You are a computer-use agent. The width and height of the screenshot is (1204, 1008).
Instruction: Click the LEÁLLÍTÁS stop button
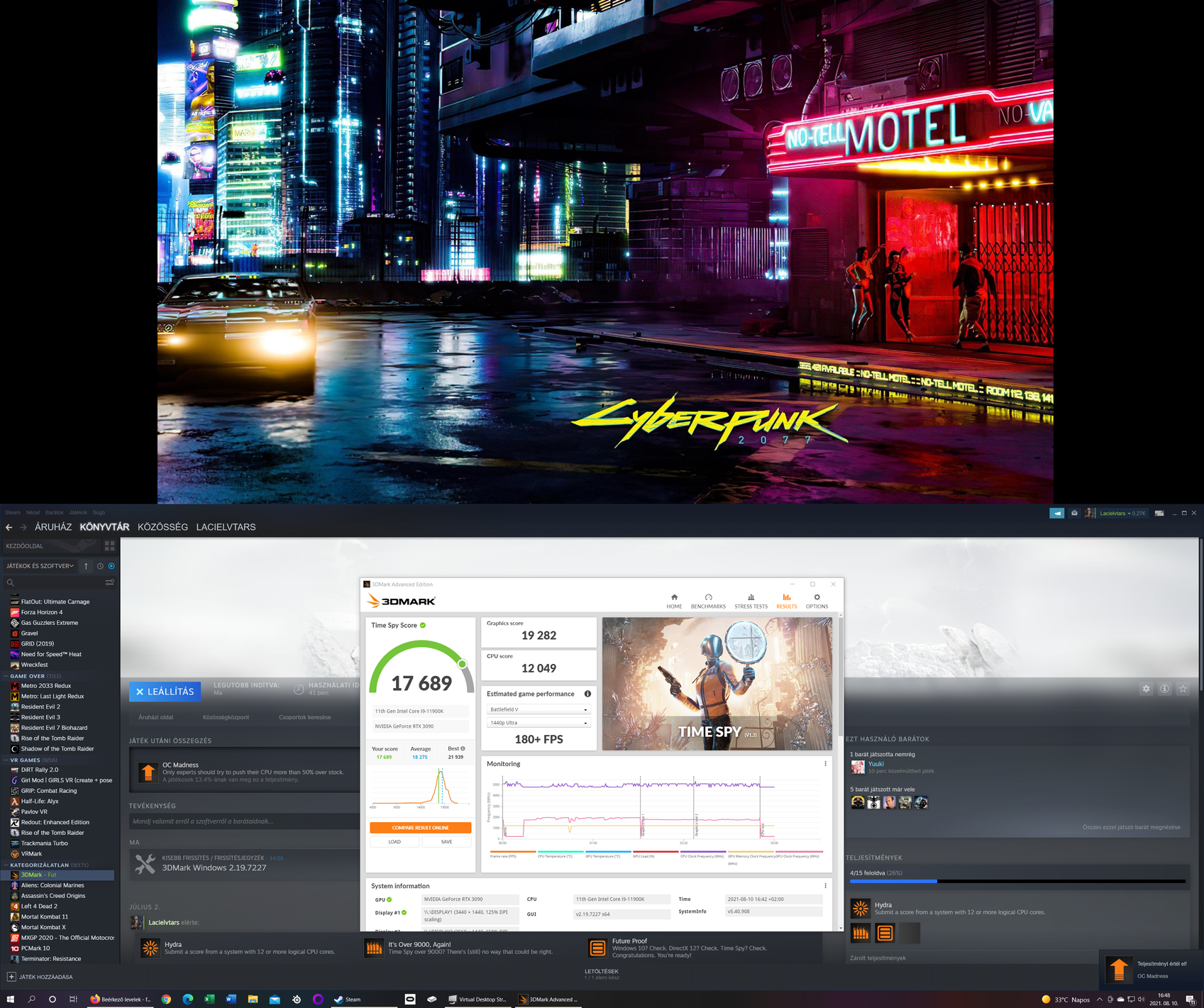(165, 692)
